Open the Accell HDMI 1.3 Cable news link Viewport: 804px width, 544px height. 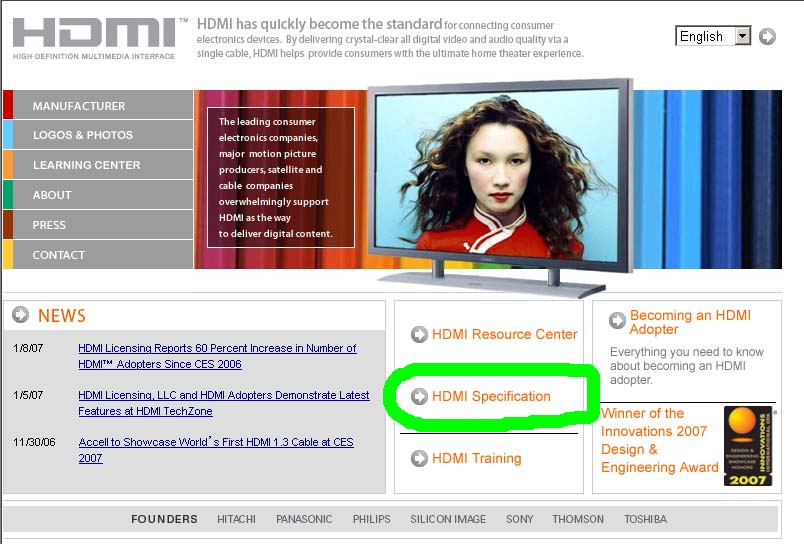click(216, 450)
